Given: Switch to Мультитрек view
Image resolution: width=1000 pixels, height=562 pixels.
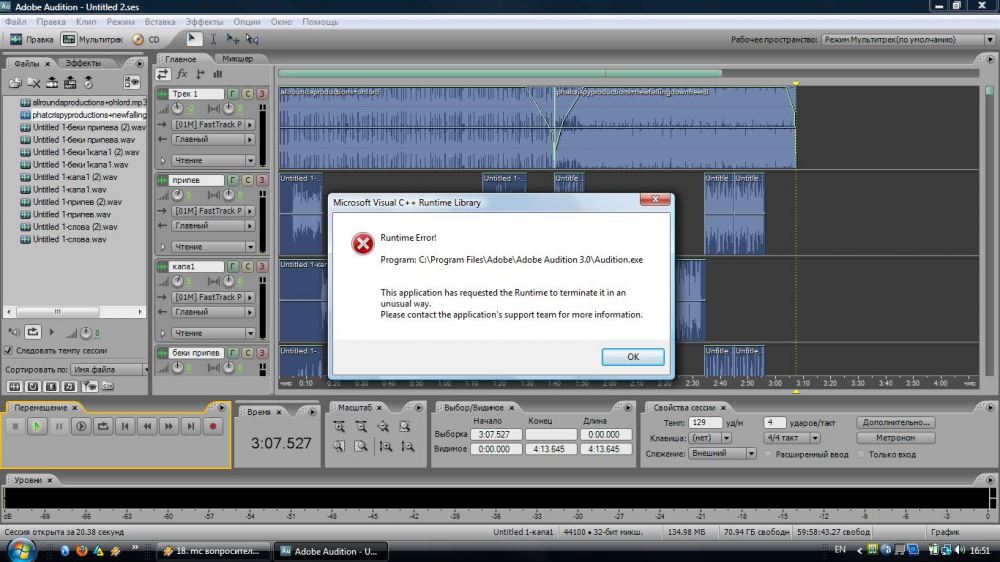Looking at the screenshot, I should click(x=92, y=40).
